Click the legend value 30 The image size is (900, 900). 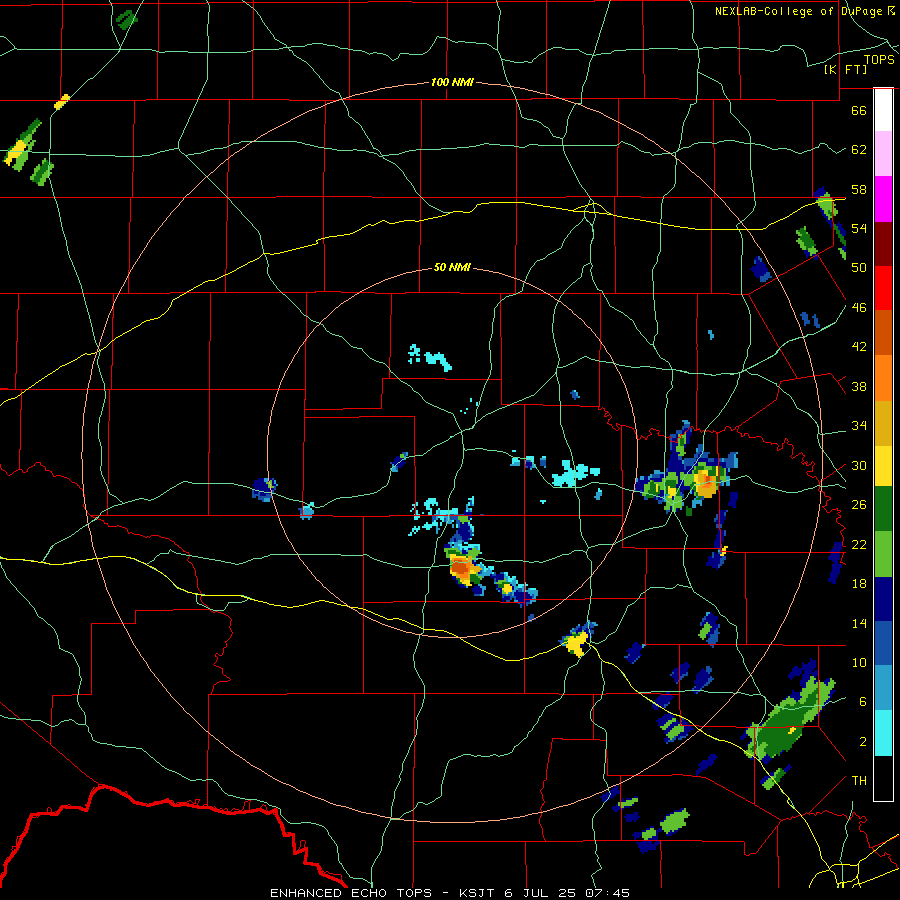coord(859,465)
